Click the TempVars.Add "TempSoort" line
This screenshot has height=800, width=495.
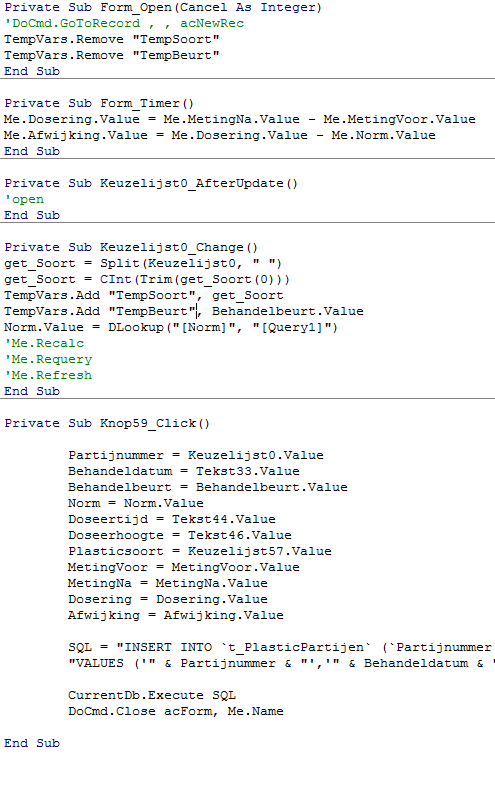[143, 295]
